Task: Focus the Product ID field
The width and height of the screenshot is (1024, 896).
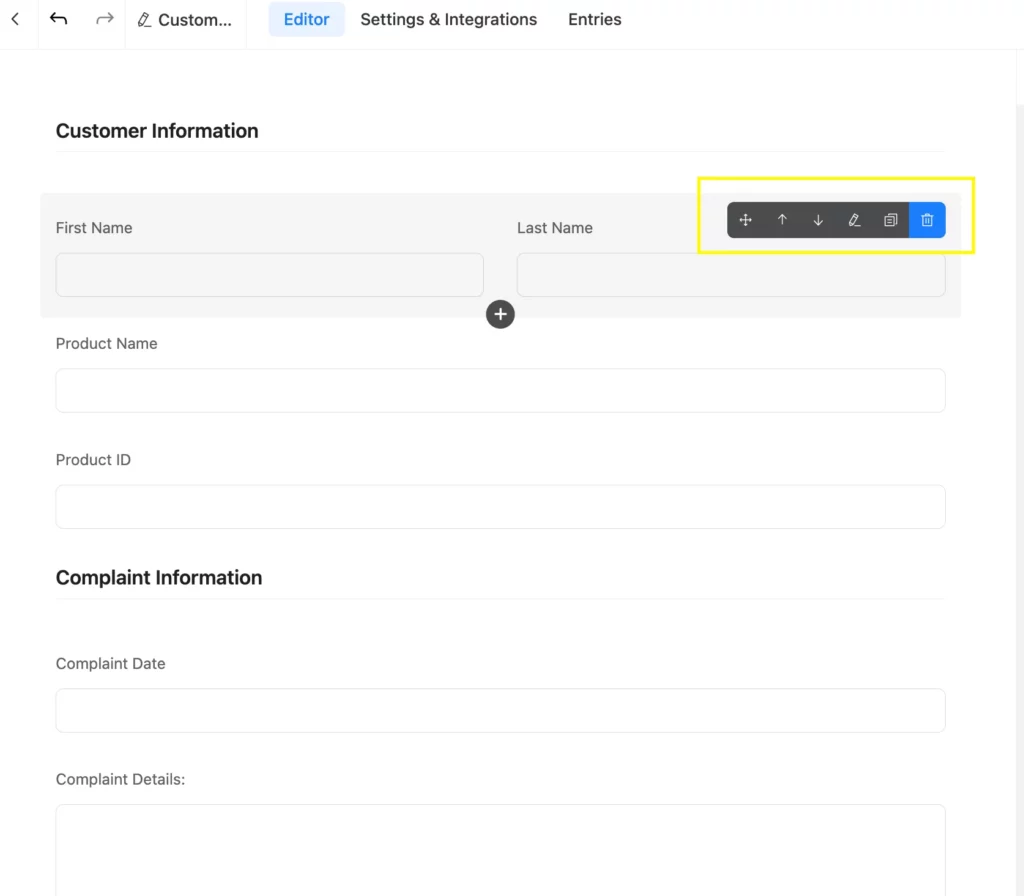Action: click(500, 507)
